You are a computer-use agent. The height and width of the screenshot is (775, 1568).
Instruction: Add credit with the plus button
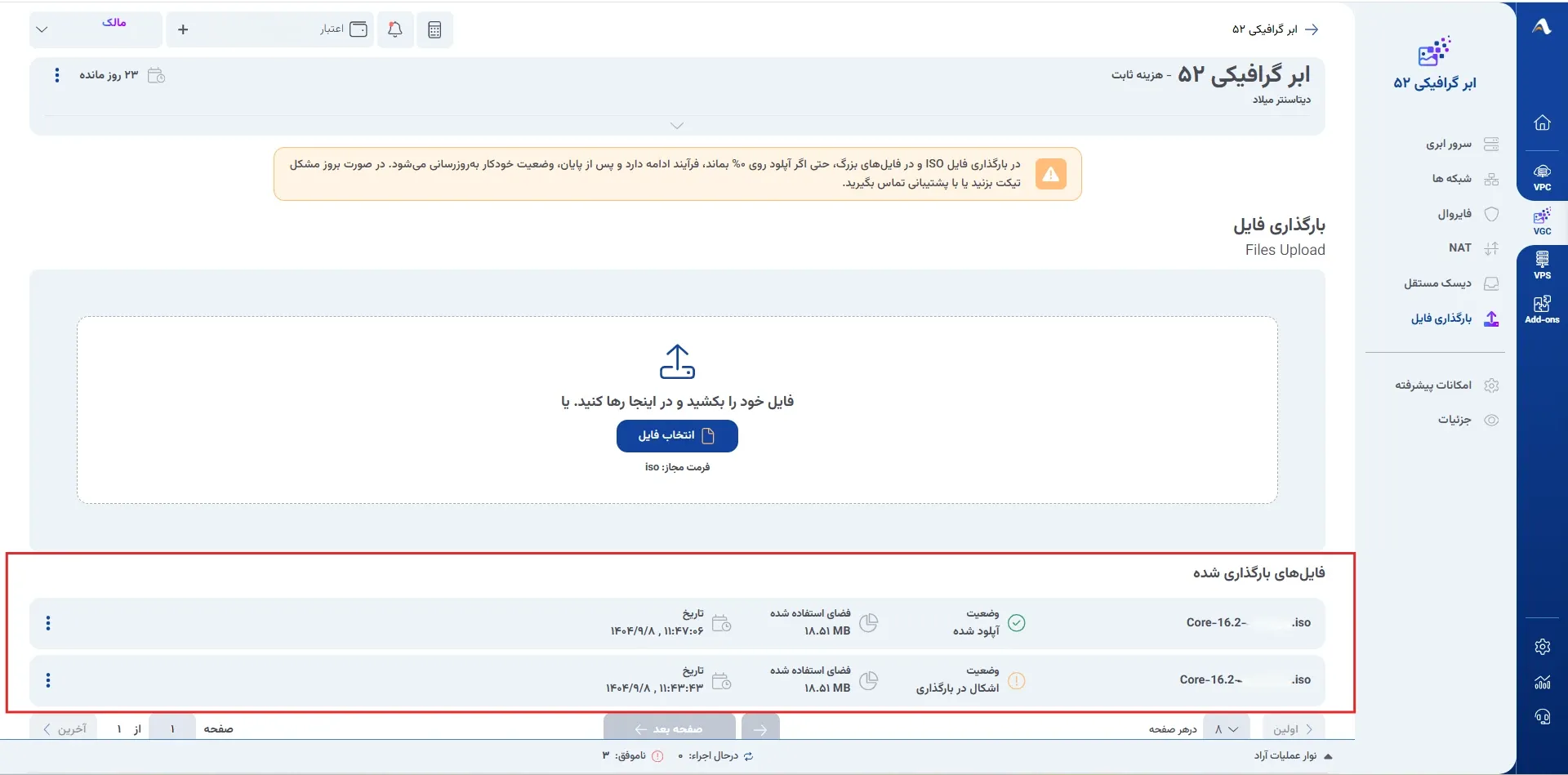point(183,29)
